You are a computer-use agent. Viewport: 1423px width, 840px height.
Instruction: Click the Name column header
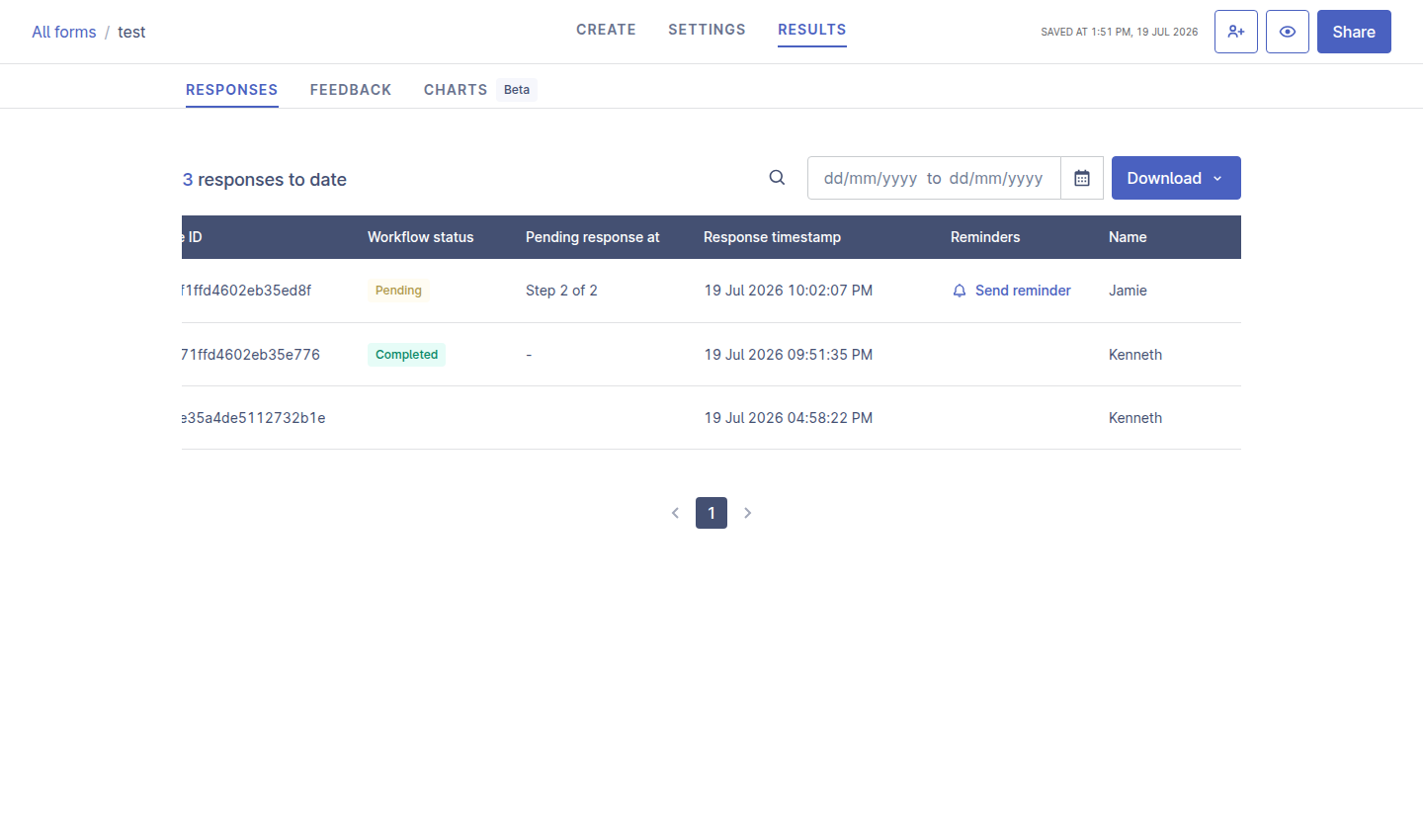click(x=1128, y=237)
